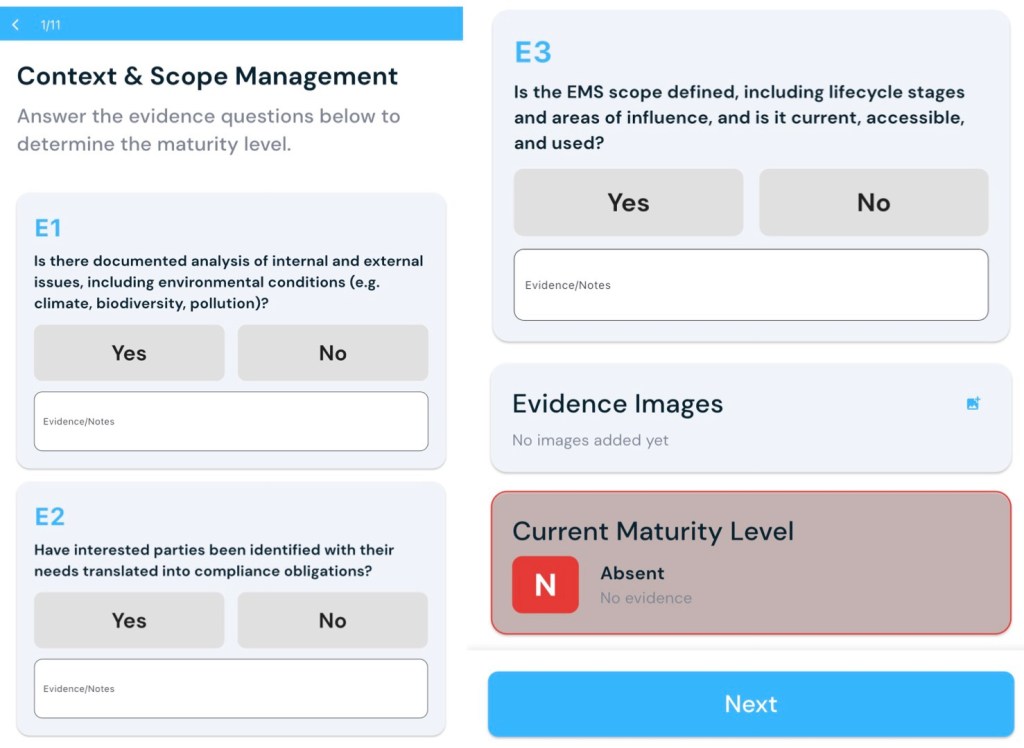1024x748 pixels.
Task: Select Yes for question E3
Action: 628,202
